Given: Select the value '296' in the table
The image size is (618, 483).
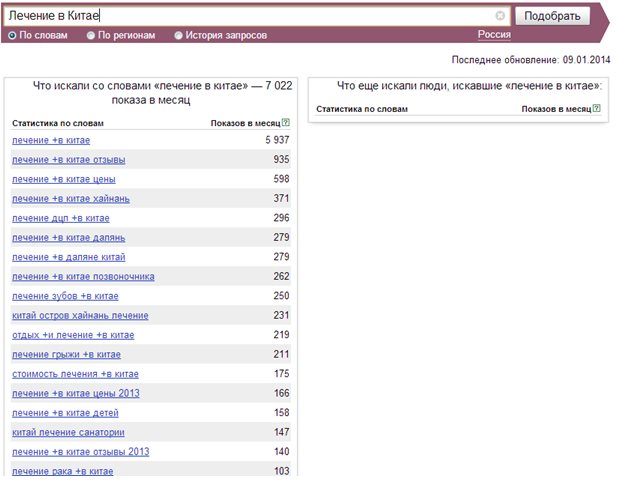Looking at the screenshot, I should pos(281,218).
